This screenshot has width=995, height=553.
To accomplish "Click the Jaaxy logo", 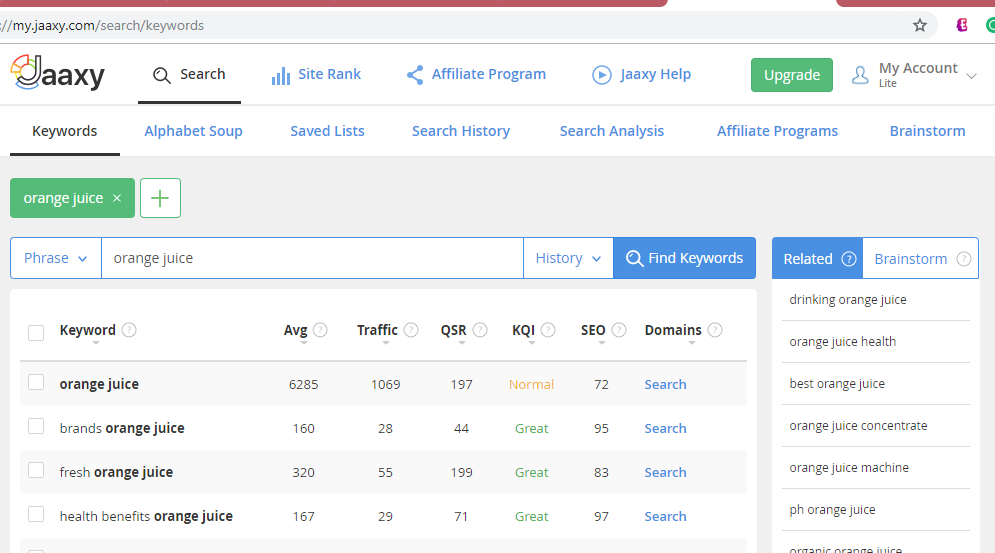I will click(58, 73).
